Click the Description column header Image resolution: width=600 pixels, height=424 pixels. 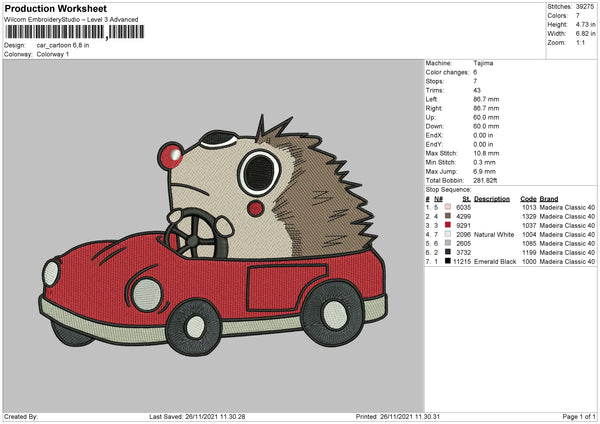(492, 198)
